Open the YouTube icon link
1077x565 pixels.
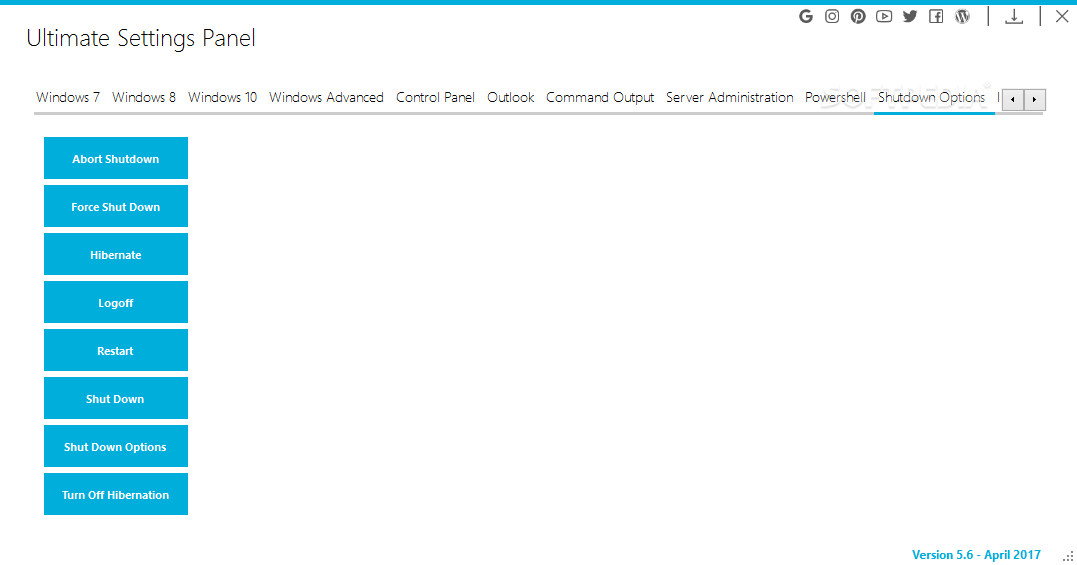click(x=884, y=16)
